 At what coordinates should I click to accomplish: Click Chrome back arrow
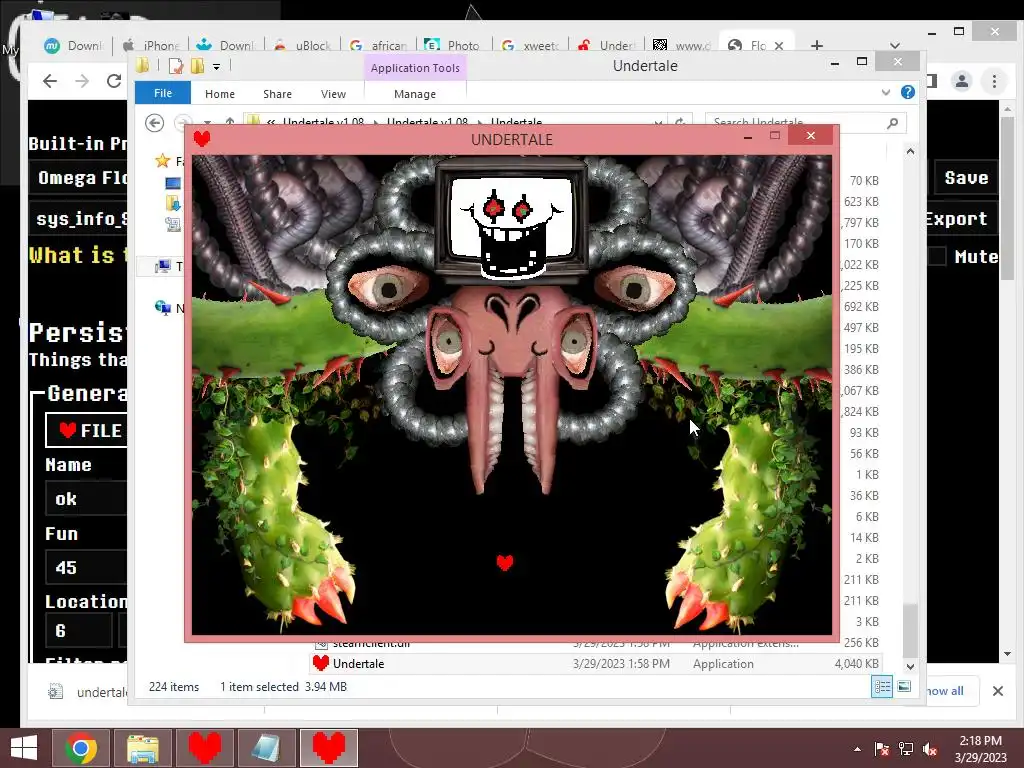click(50, 81)
